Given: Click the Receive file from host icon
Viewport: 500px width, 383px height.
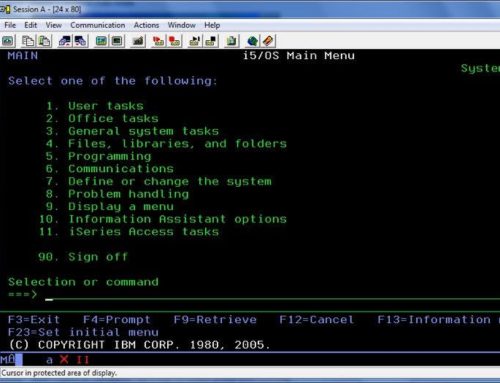Looking at the screenshot, I should (x=81, y=41).
